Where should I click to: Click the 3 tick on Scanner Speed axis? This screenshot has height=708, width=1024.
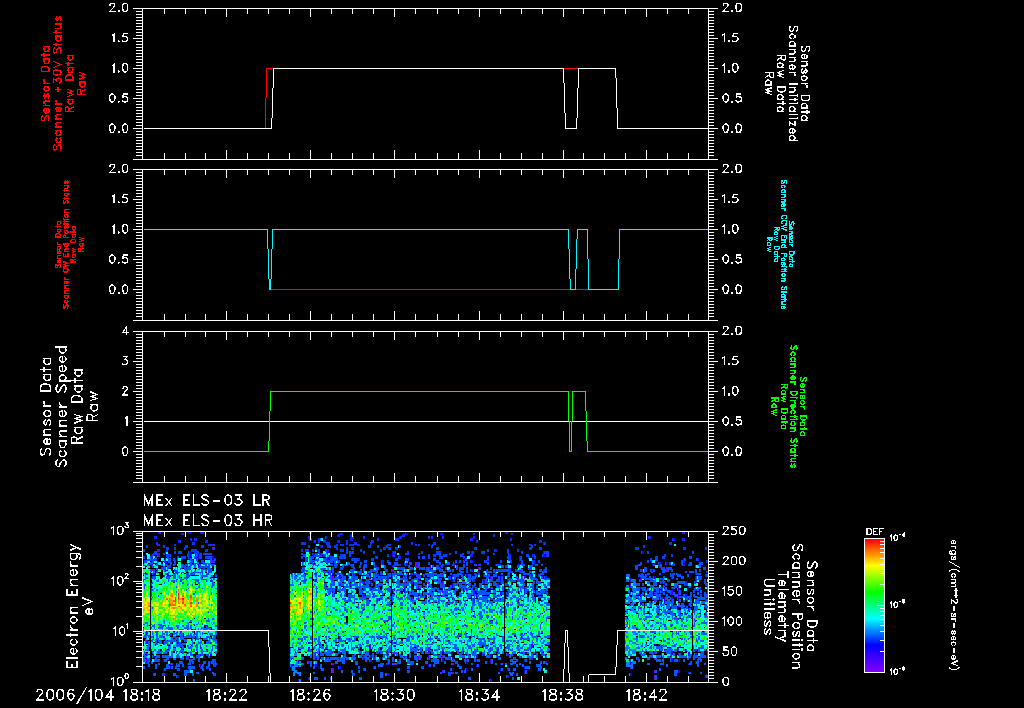point(125,361)
